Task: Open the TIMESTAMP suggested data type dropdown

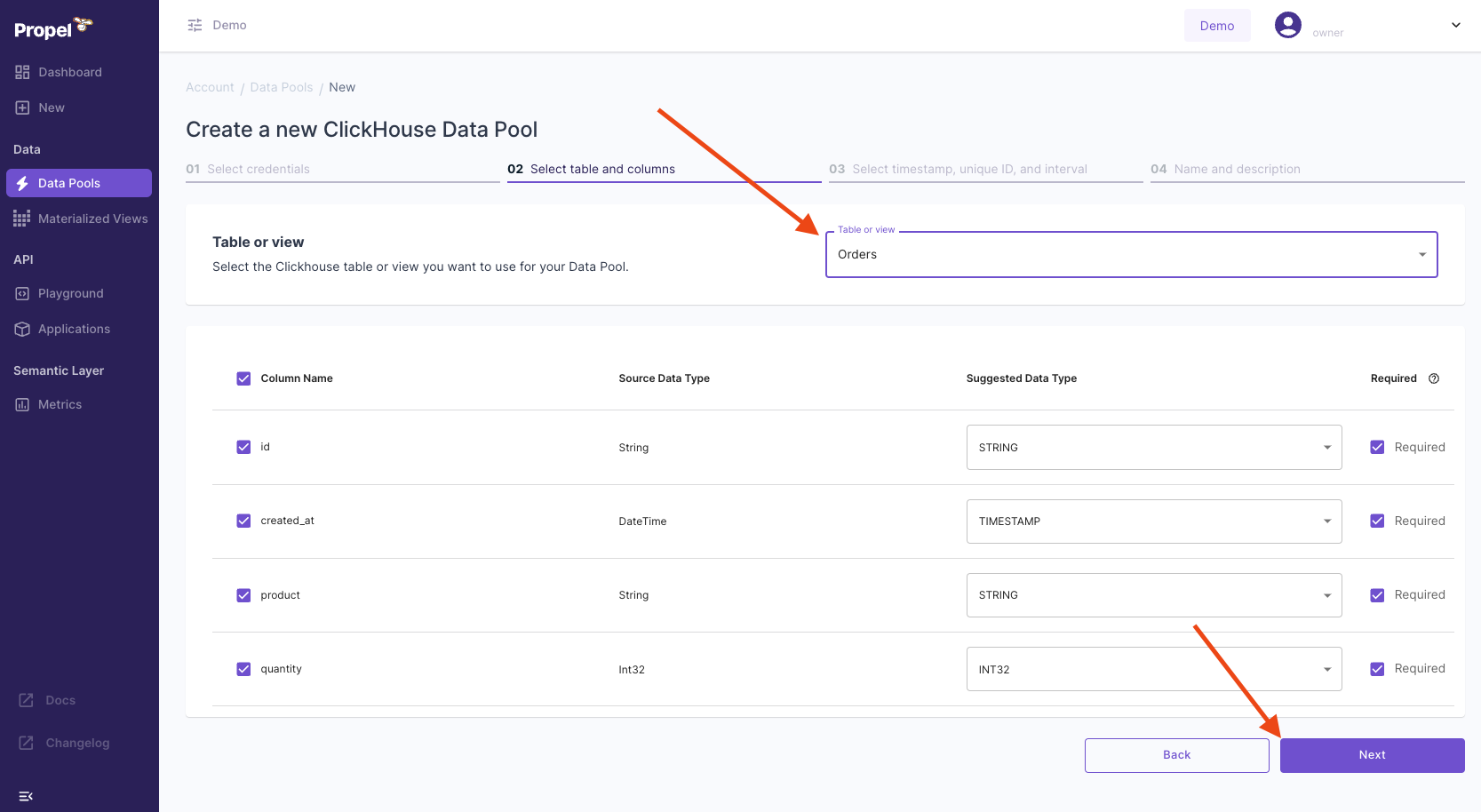Action: pyautogui.click(x=1153, y=521)
